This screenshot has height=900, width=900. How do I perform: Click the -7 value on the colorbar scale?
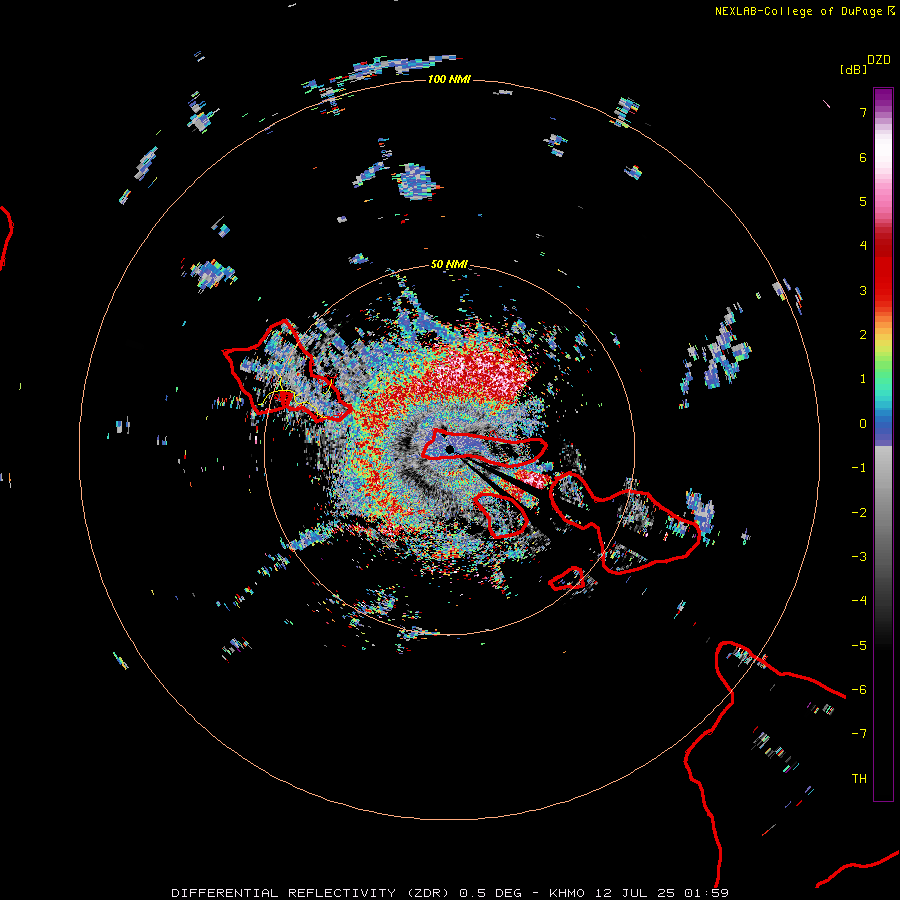859,734
